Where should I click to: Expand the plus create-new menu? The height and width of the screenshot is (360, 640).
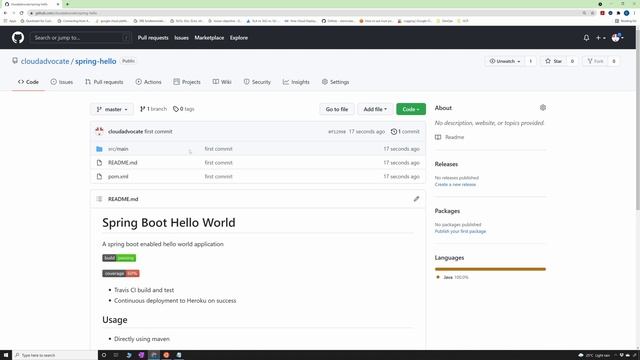(x=600, y=38)
